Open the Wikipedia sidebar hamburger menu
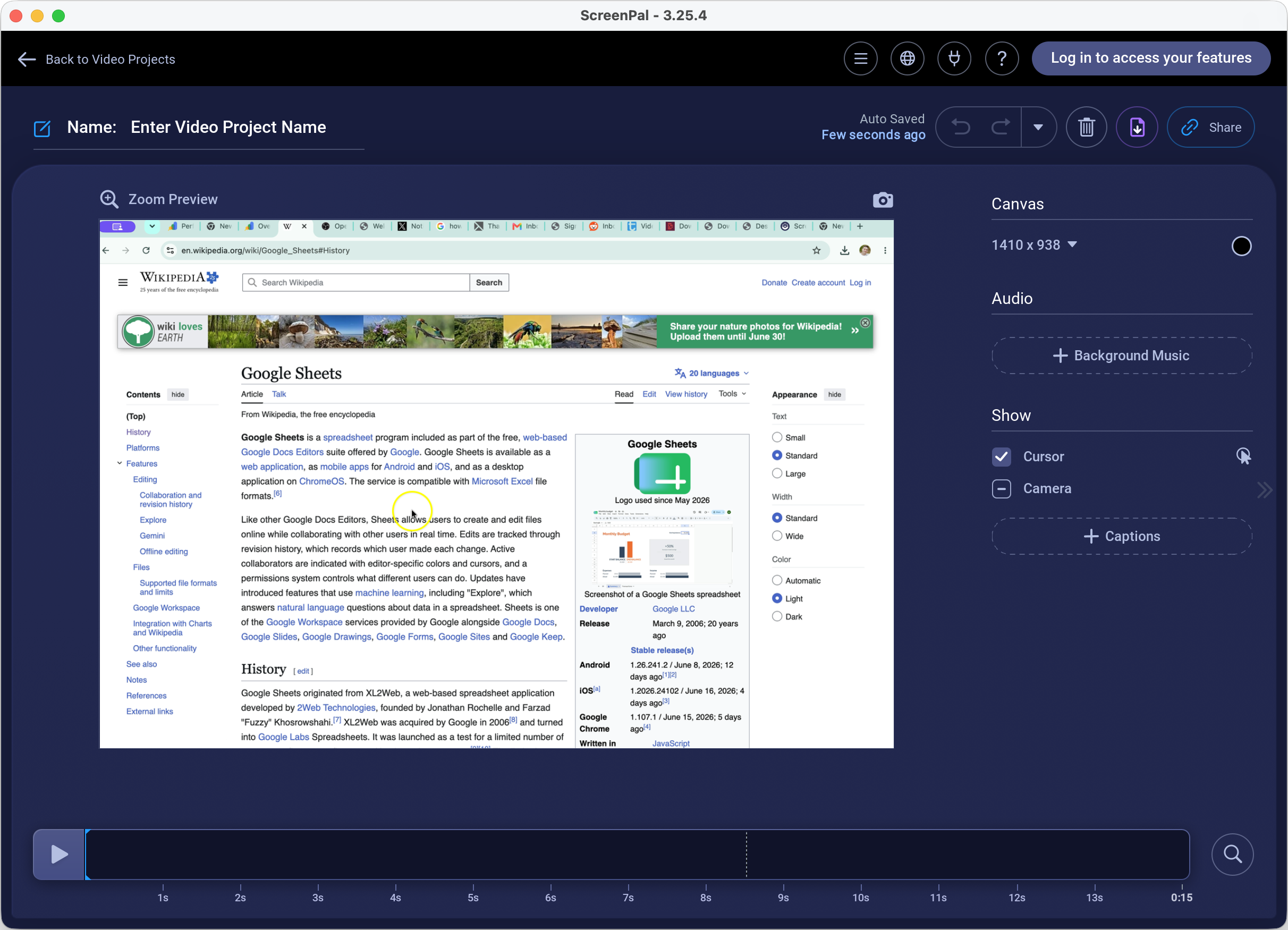The image size is (1288, 930). point(123,282)
